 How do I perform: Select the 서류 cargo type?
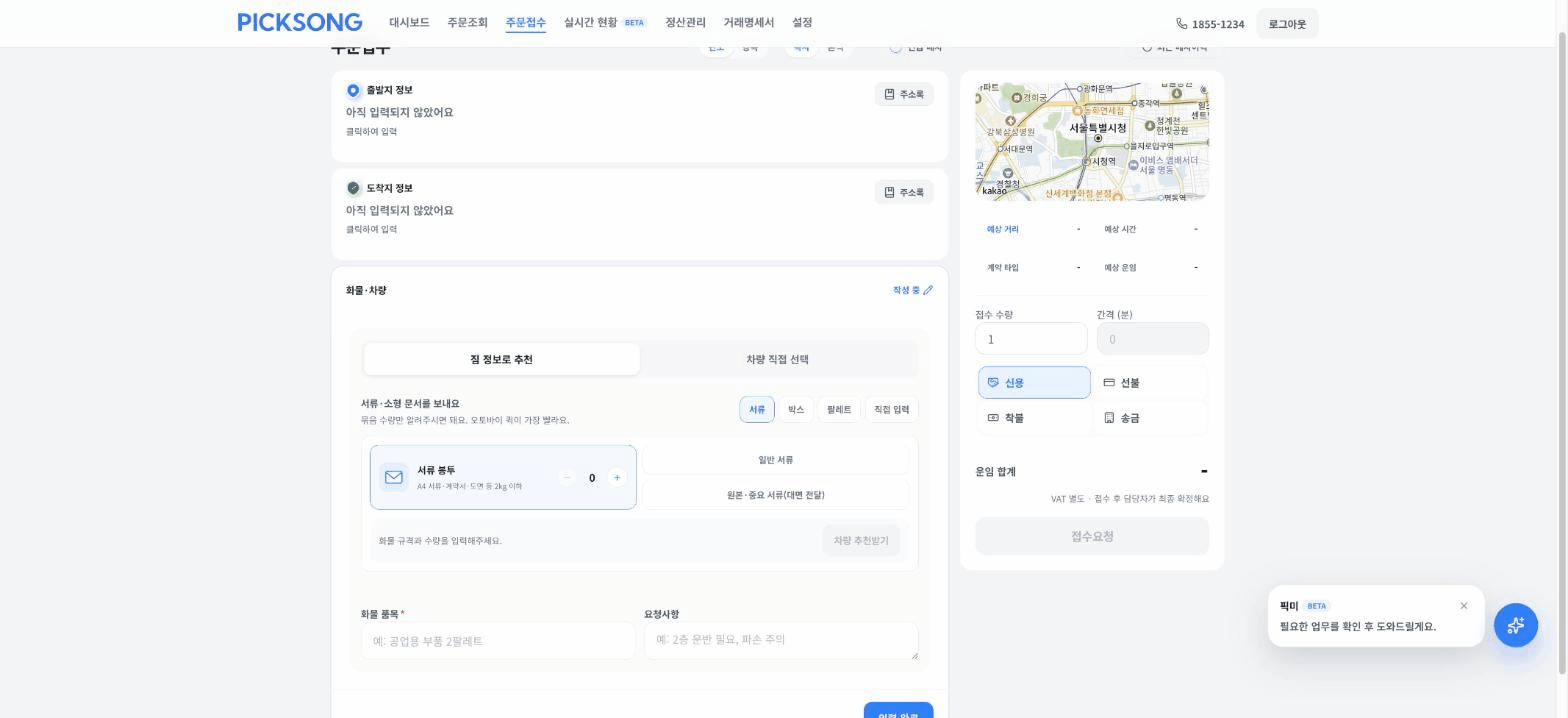(757, 409)
